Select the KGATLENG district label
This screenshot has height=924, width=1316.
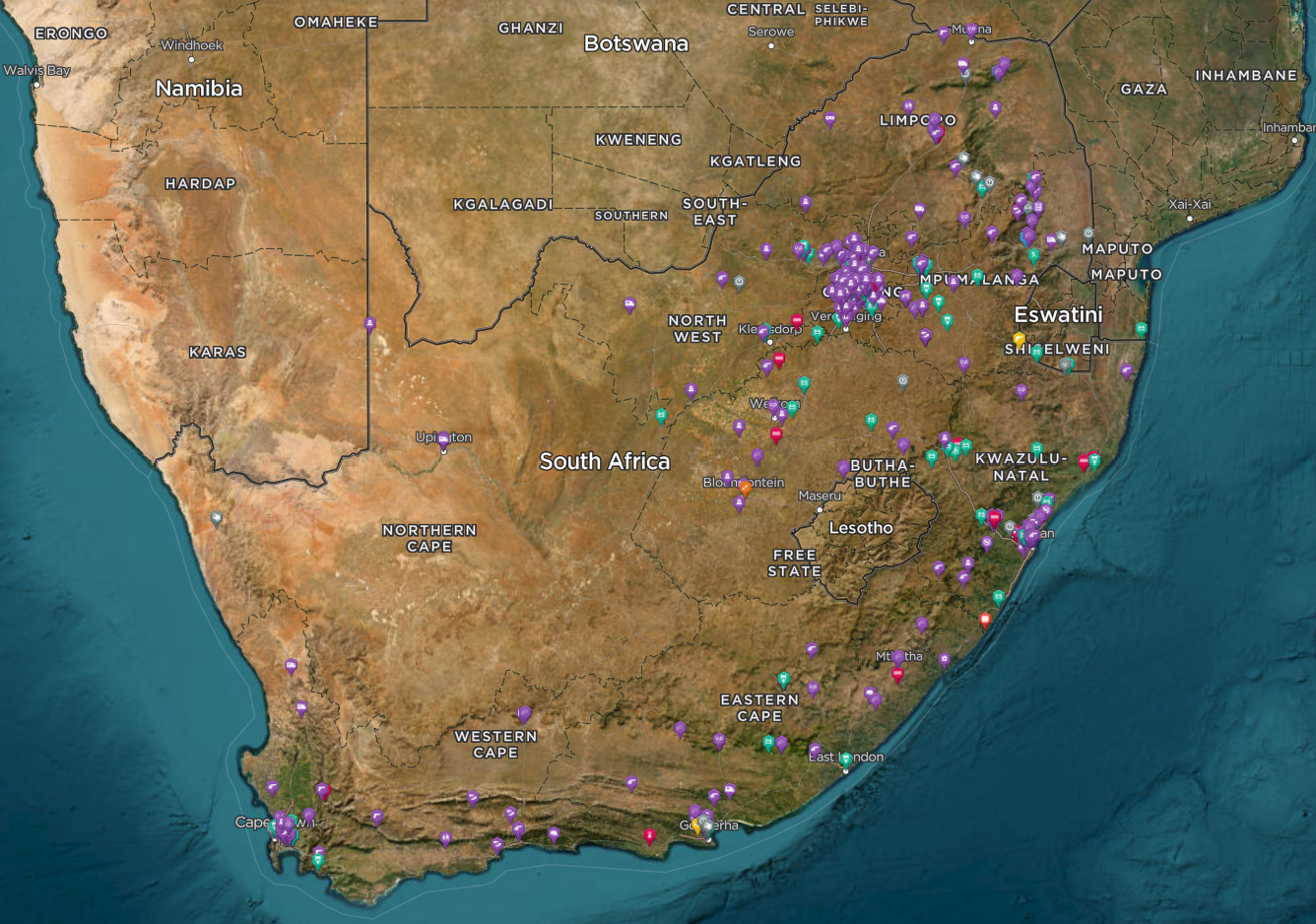click(x=756, y=161)
